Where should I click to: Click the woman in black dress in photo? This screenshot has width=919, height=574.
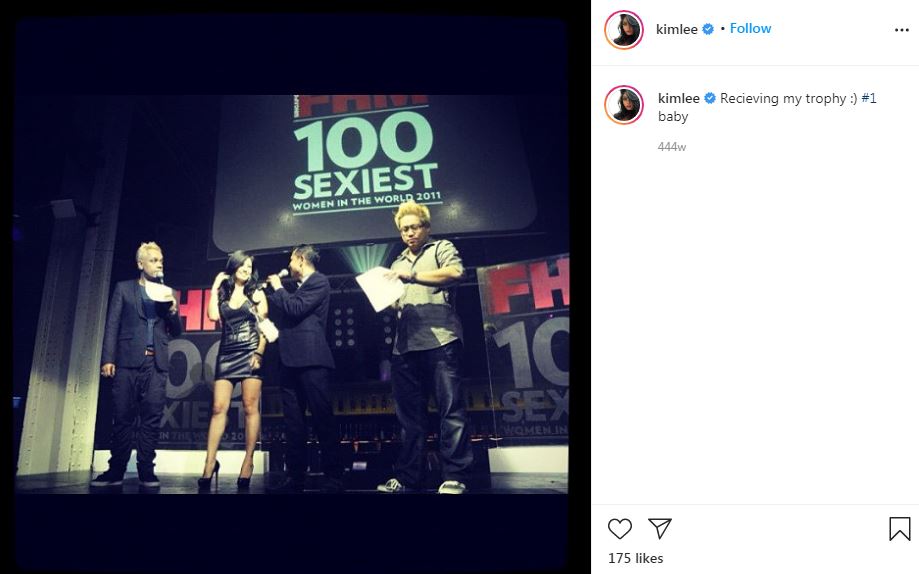point(237,369)
